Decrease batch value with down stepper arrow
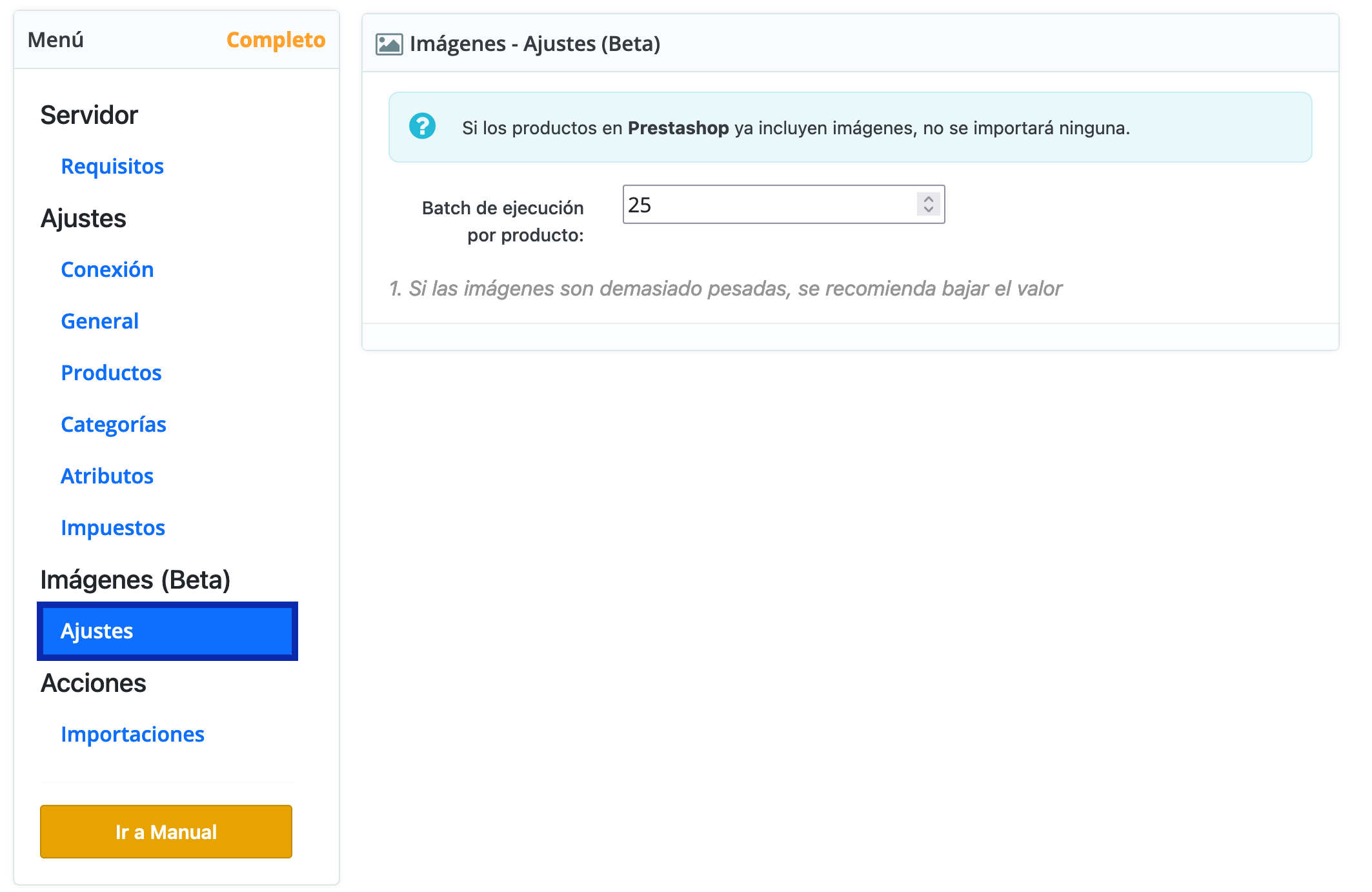 pos(929,210)
